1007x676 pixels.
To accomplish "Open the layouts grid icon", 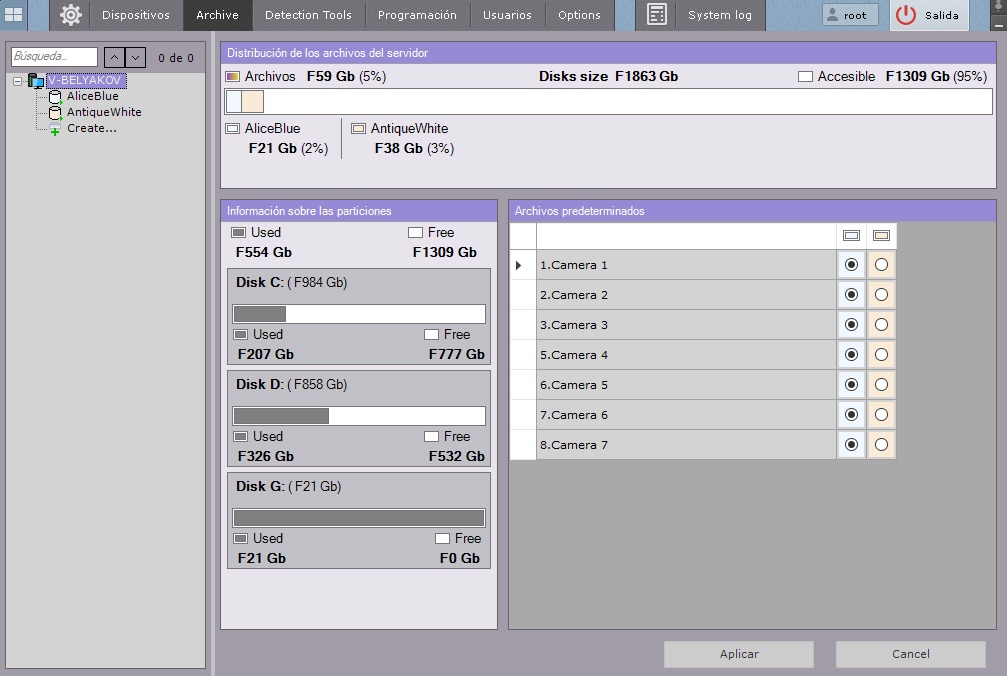I will [14, 15].
